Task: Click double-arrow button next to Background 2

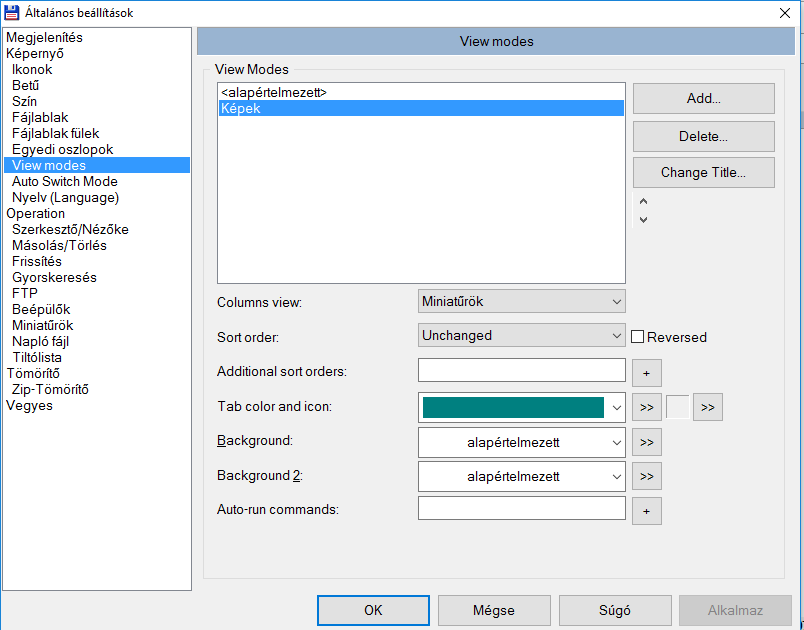Action: click(x=646, y=477)
